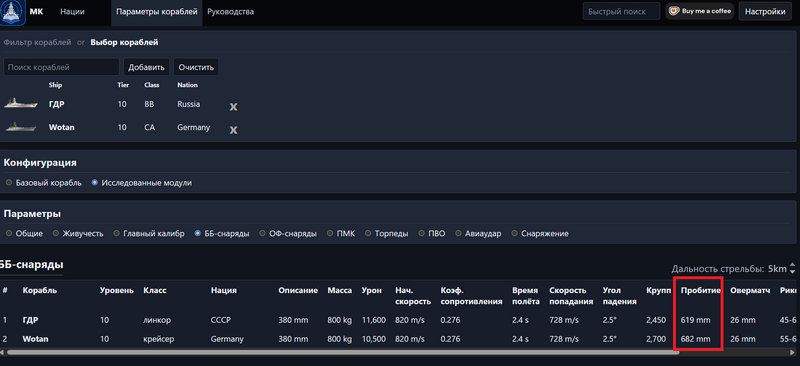Adjust Дальность стрельбы 5km stepper arrows
The image size is (800, 366).
pyautogui.click(x=792, y=269)
